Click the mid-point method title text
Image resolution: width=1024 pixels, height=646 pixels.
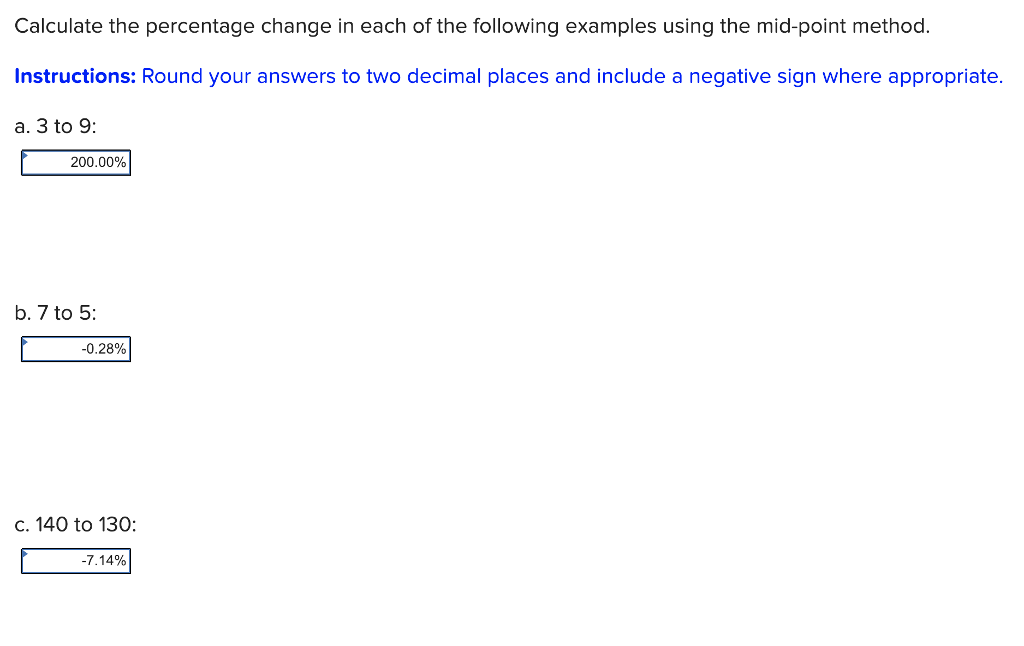(470, 26)
